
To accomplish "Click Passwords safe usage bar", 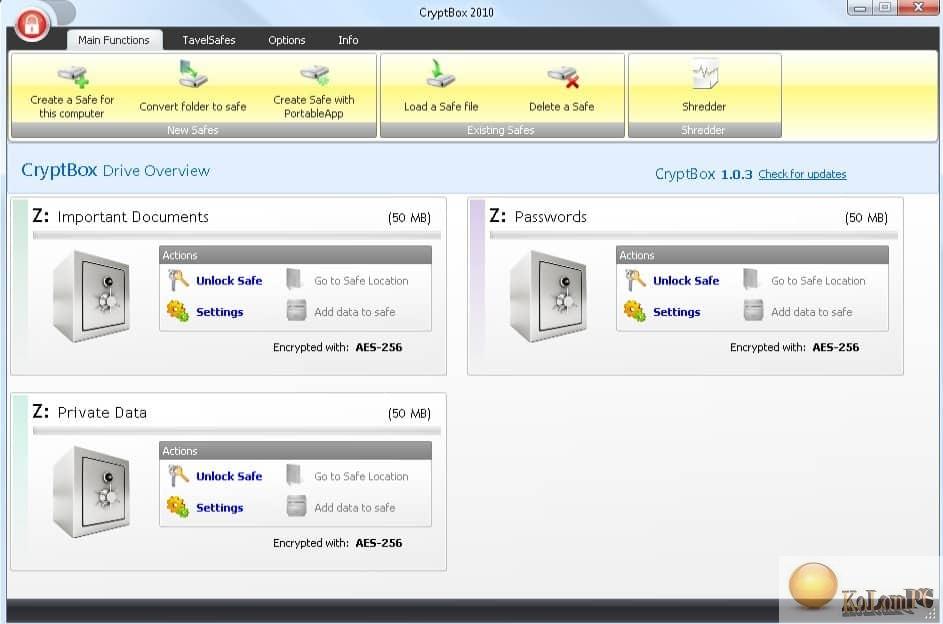I will point(693,235).
